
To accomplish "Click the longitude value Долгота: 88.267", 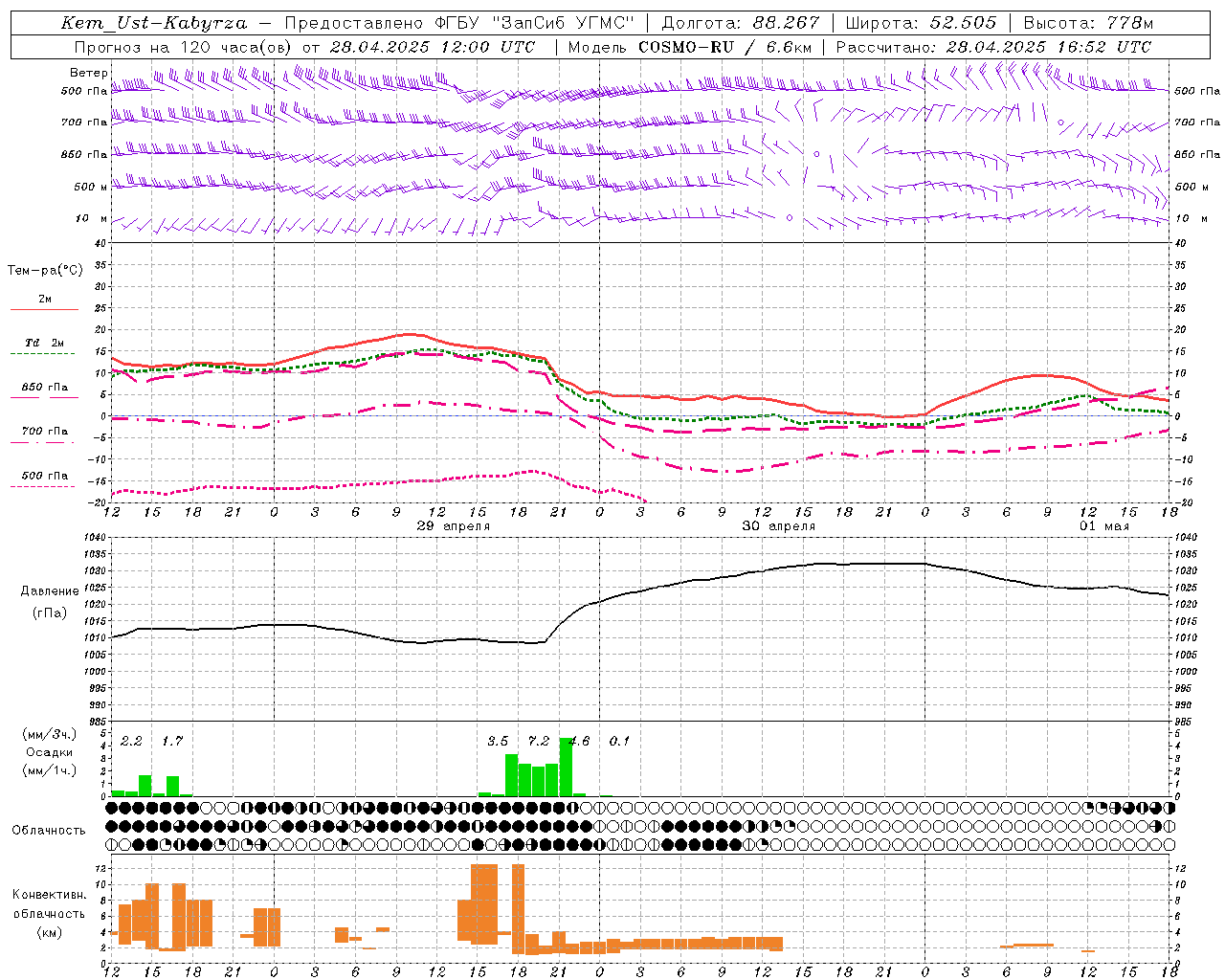I will click(x=740, y=23).
